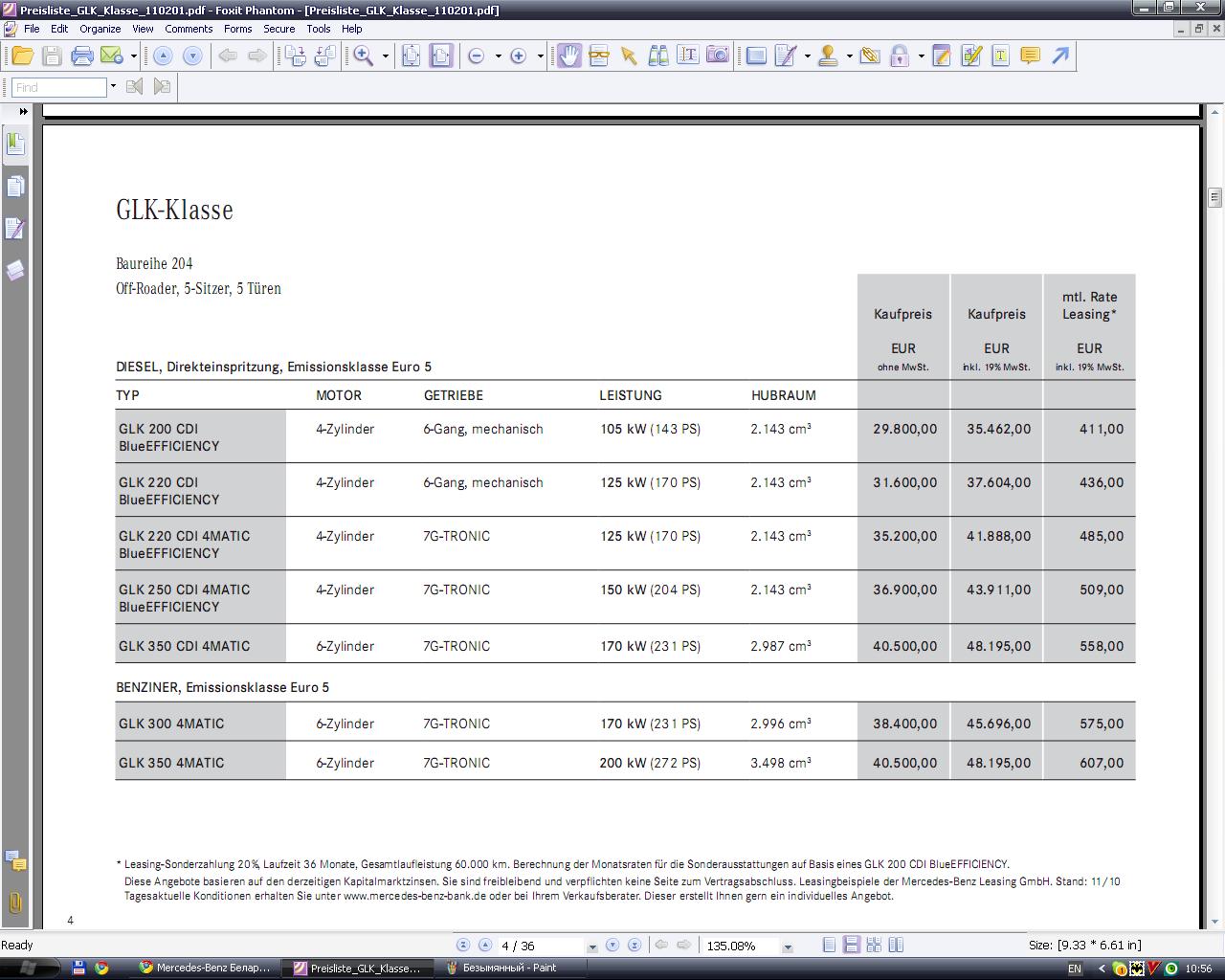Open the Organize menu
Viewport: 1225px width, 980px height.
100,29
